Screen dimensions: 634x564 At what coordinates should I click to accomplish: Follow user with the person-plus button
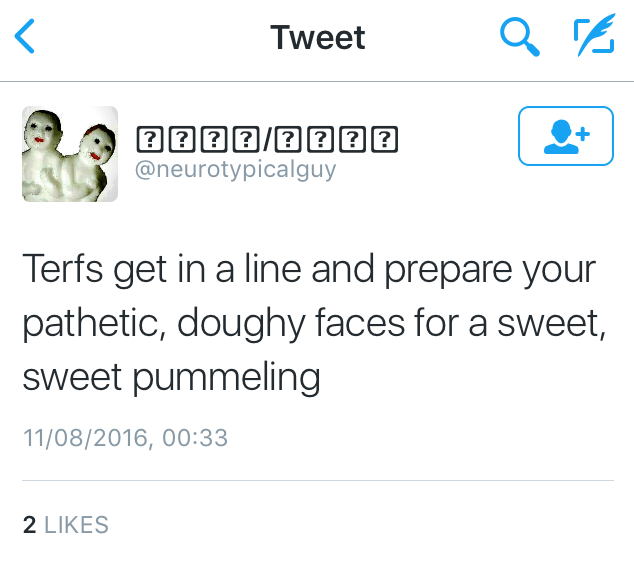565,135
